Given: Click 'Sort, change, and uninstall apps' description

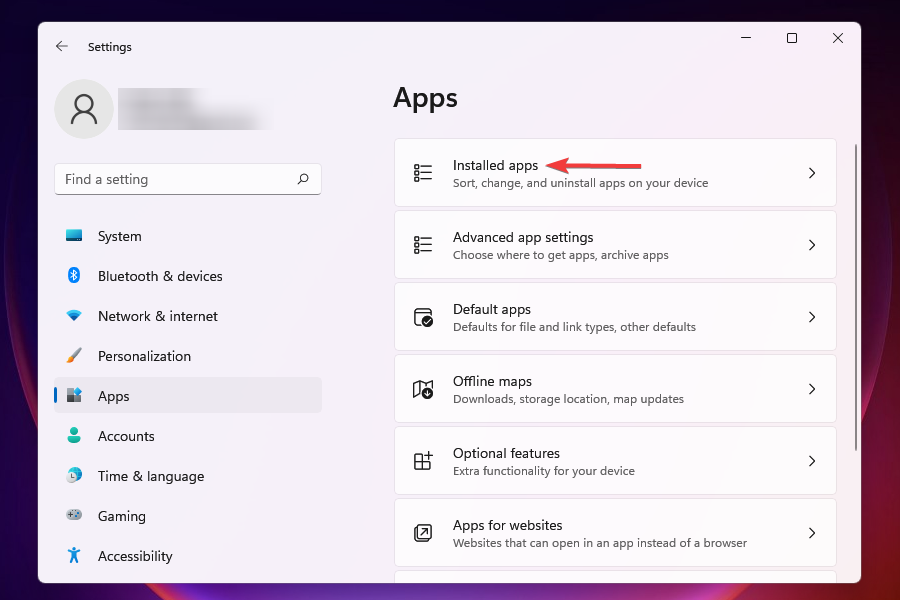Looking at the screenshot, I should 580,183.
